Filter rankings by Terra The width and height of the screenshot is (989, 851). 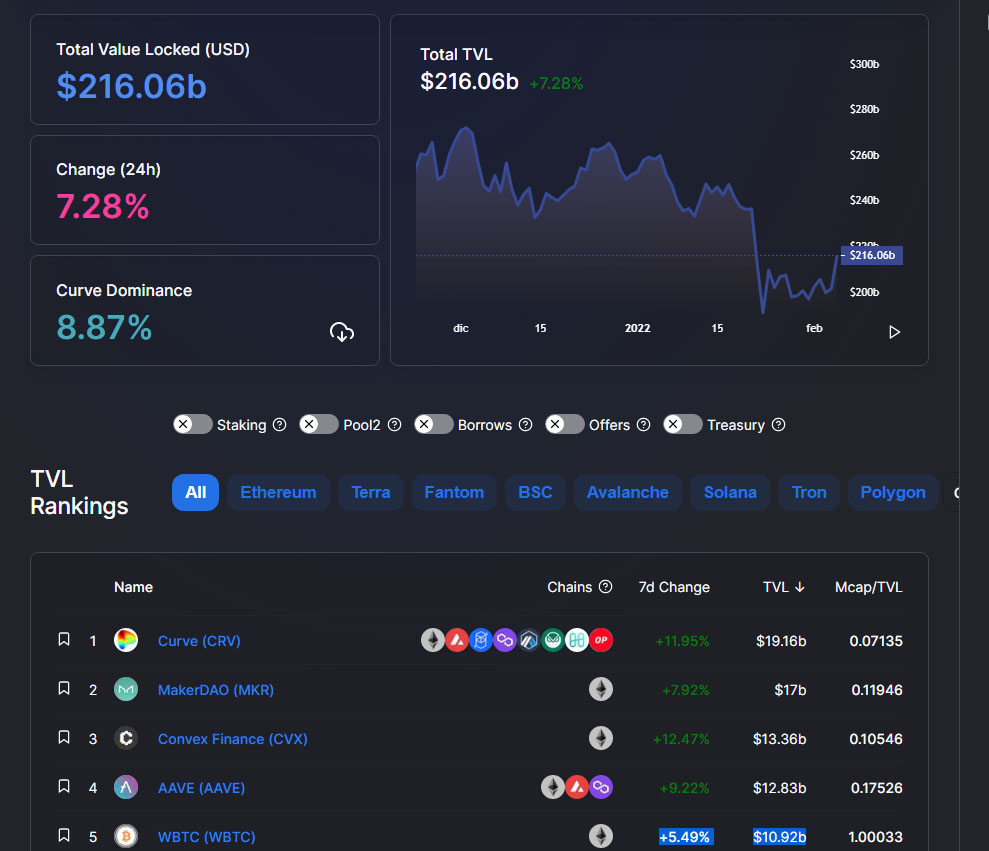pyautogui.click(x=371, y=492)
